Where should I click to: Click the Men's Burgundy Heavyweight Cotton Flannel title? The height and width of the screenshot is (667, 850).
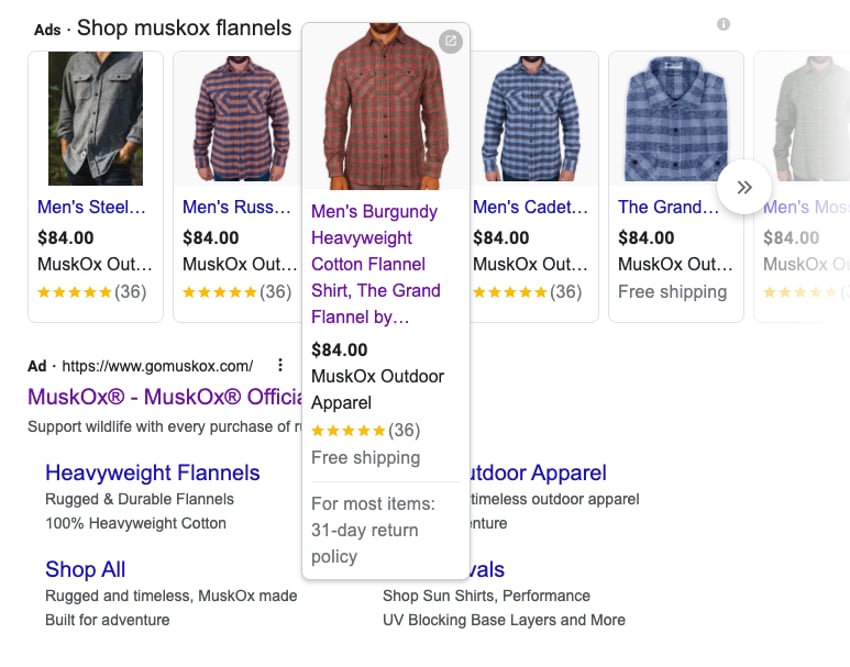click(x=376, y=264)
